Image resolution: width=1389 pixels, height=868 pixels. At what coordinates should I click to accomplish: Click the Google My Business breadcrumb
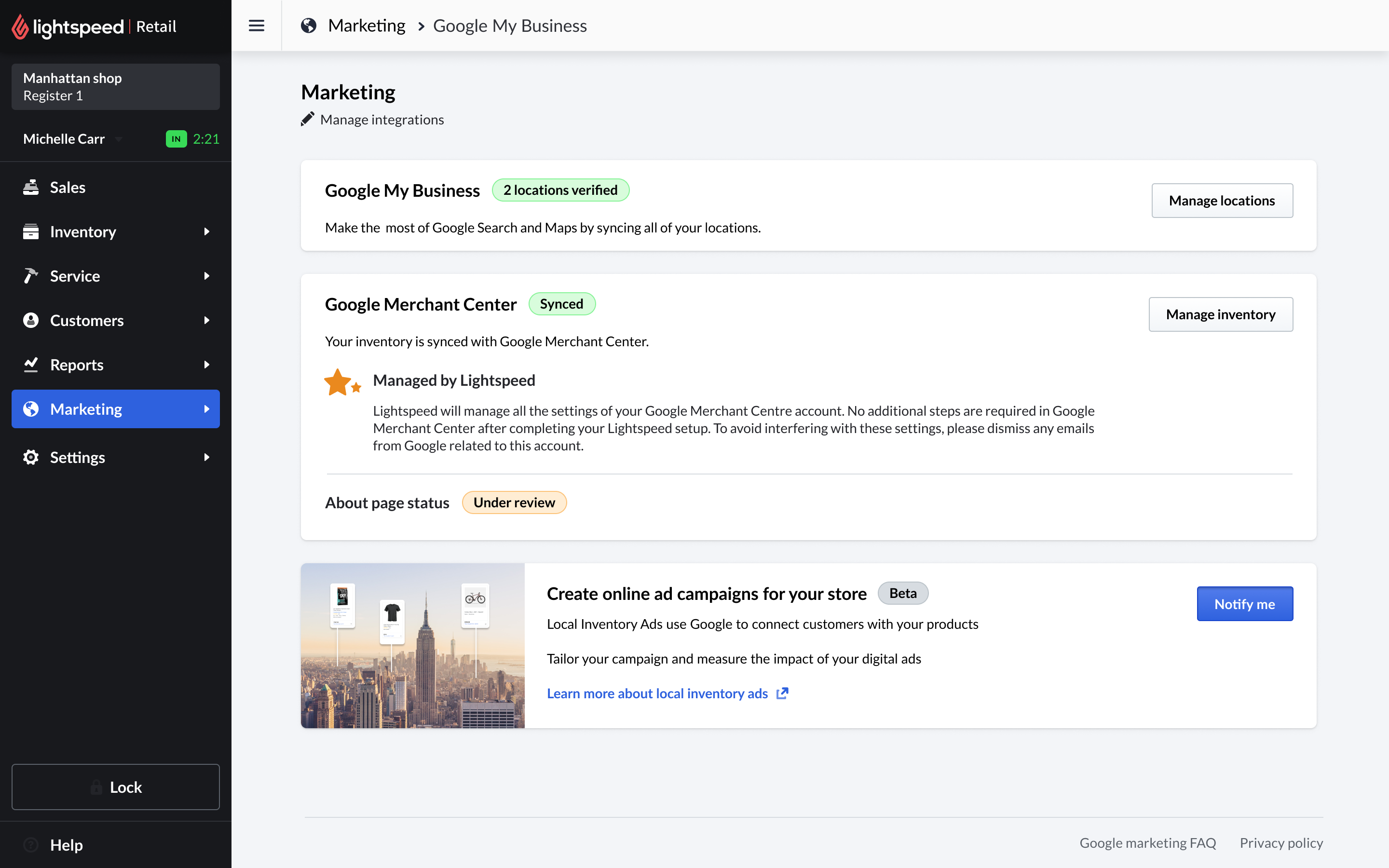coord(510,26)
